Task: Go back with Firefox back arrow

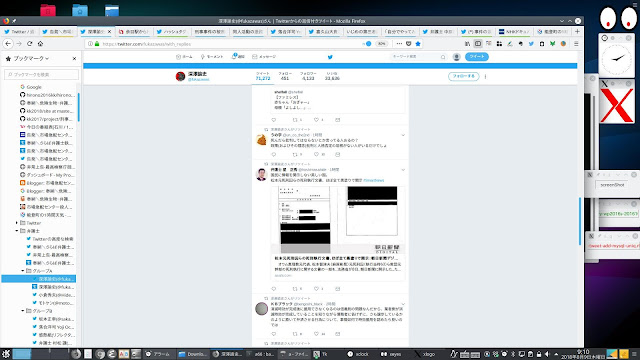Action: pyautogui.click(x=8, y=44)
